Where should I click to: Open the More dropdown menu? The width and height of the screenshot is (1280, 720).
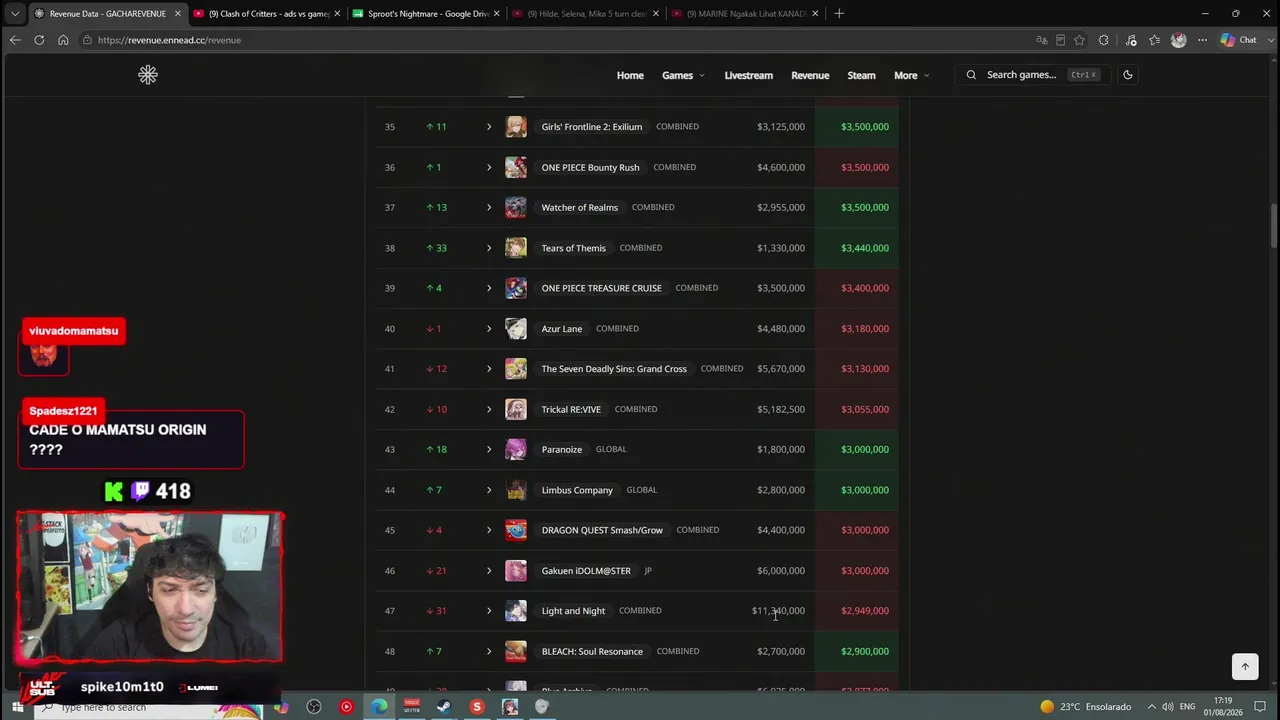911,75
